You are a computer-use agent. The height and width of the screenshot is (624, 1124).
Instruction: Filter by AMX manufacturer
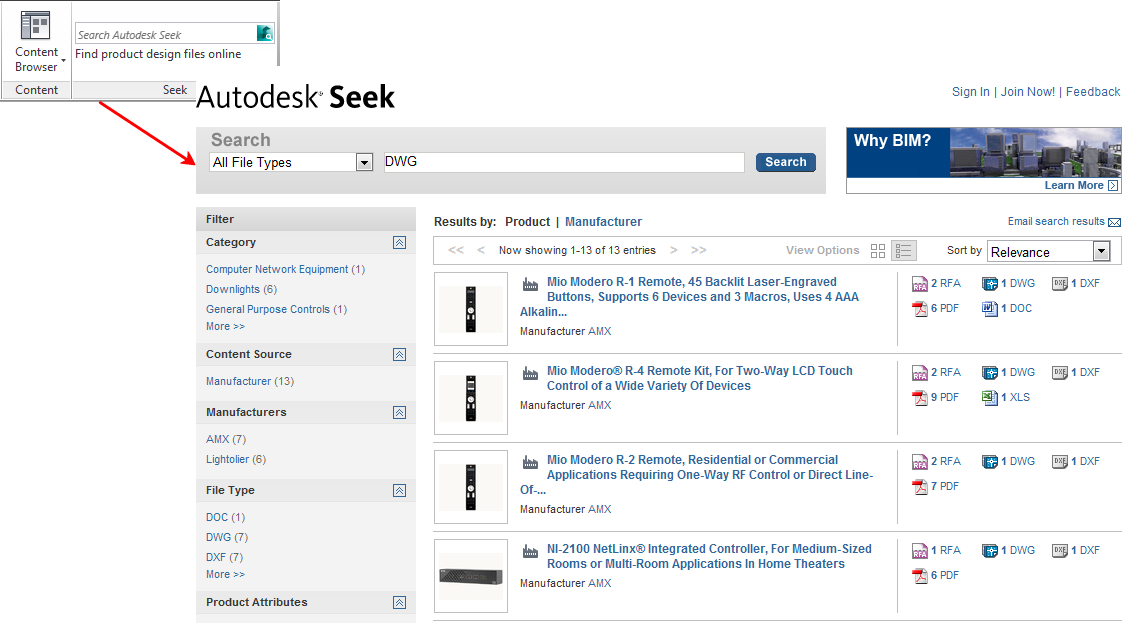point(218,439)
